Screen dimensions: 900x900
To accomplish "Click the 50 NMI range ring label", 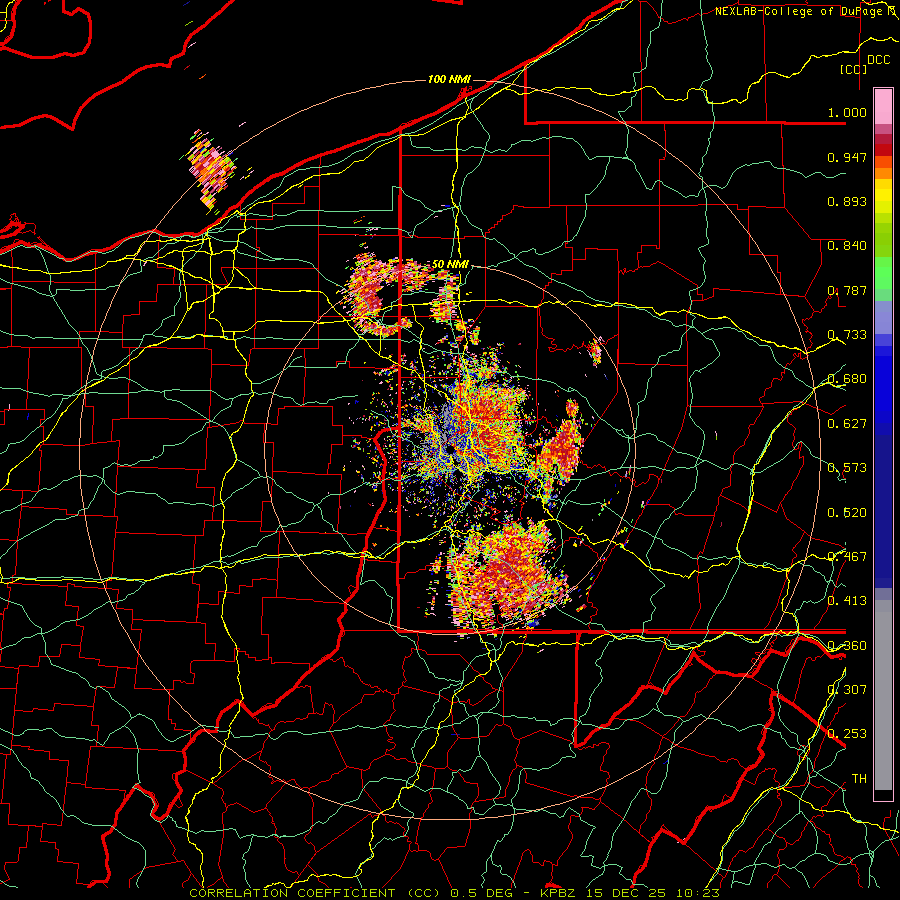I will point(451,265).
